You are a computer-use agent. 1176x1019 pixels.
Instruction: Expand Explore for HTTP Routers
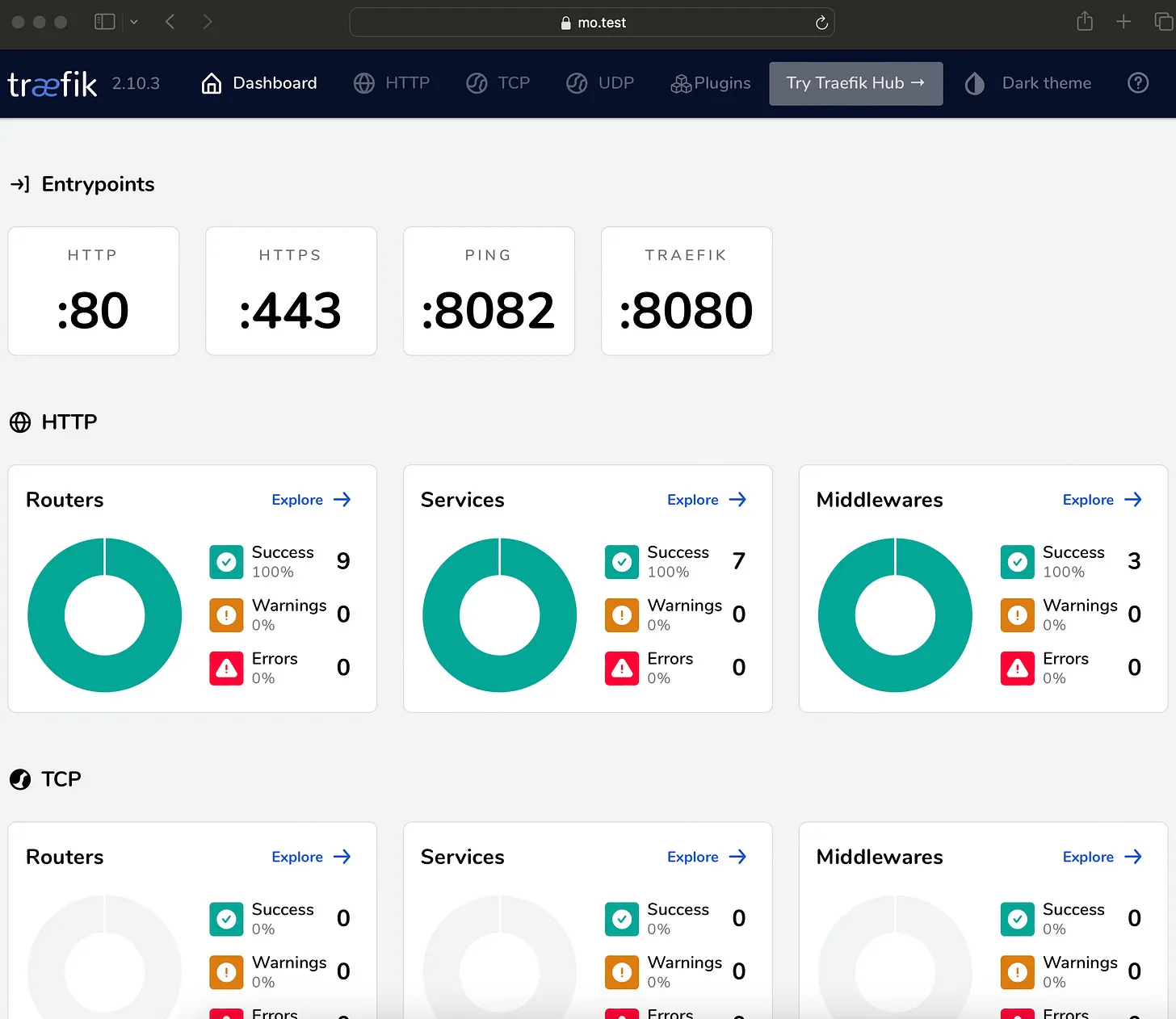point(311,500)
